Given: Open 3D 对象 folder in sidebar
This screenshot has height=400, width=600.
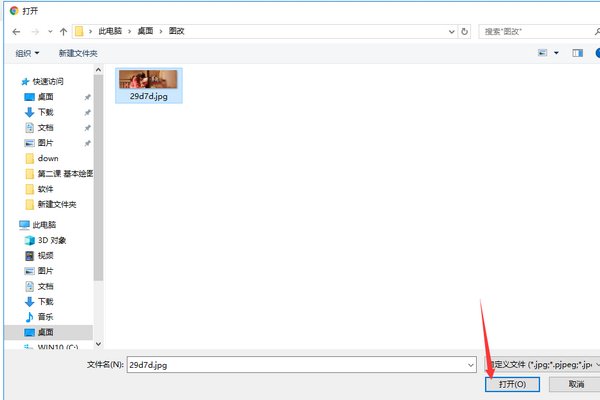Looking at the screenshot, I should 52,240.
